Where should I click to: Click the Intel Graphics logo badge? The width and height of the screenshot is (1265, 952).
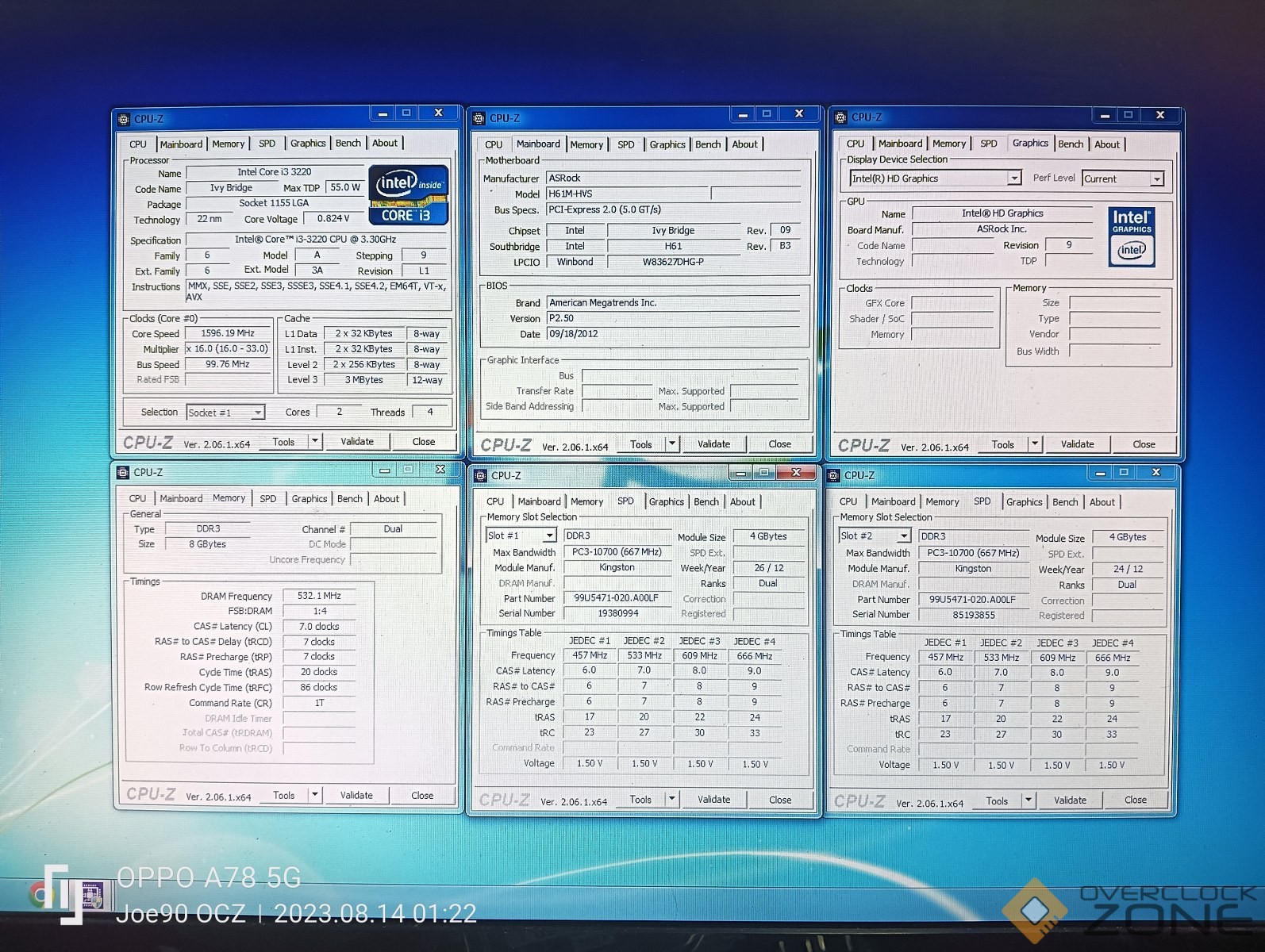click(x=1132, y=236)
